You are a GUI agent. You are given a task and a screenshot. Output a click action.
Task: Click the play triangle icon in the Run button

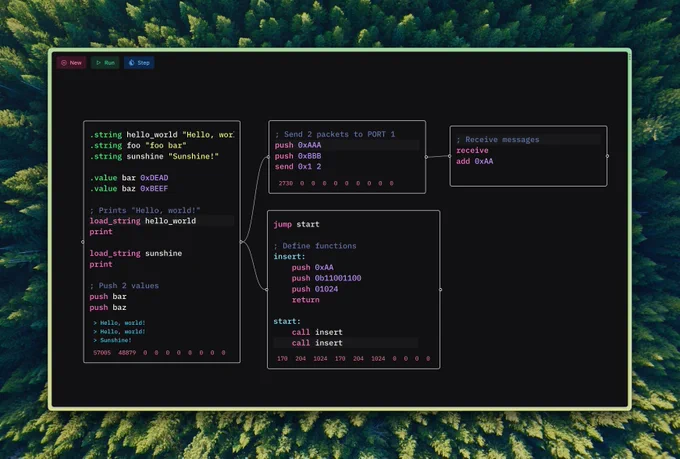pyautogui.click(x=98, y=63)
